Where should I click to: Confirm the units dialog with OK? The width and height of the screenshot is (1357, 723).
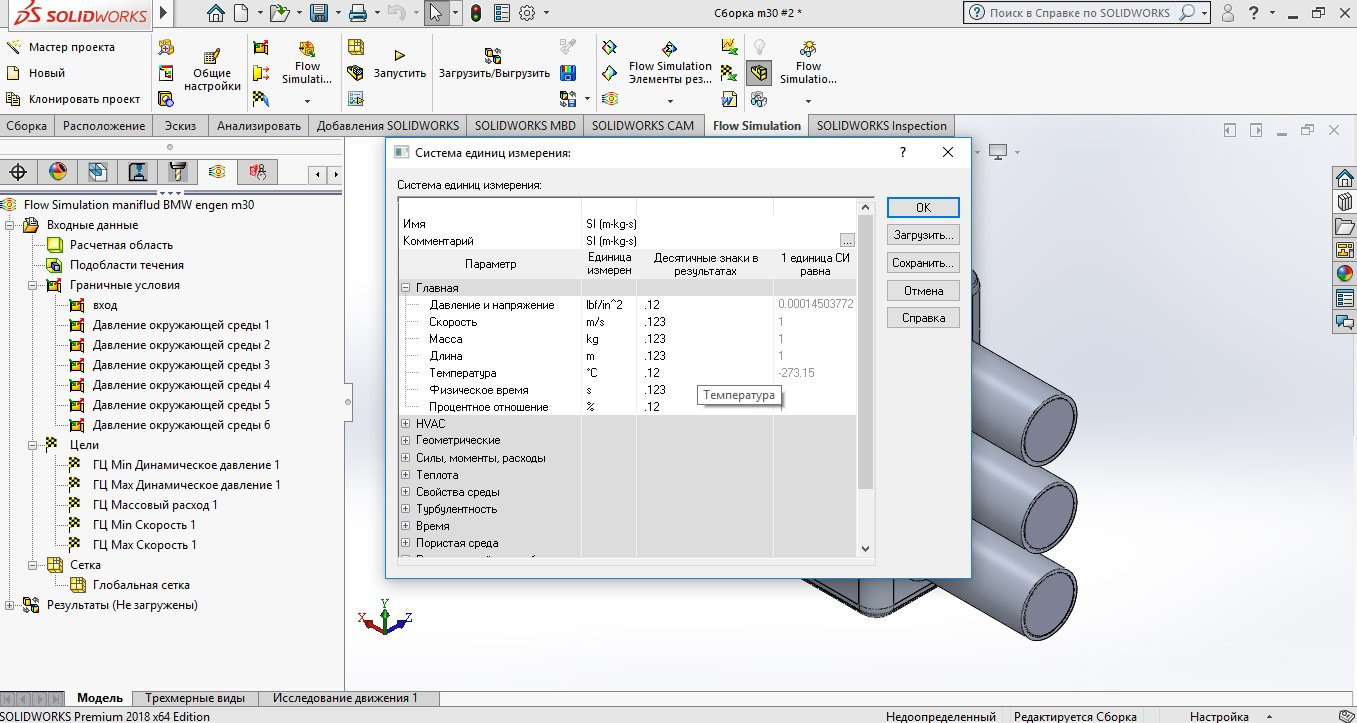click(923, 207)
